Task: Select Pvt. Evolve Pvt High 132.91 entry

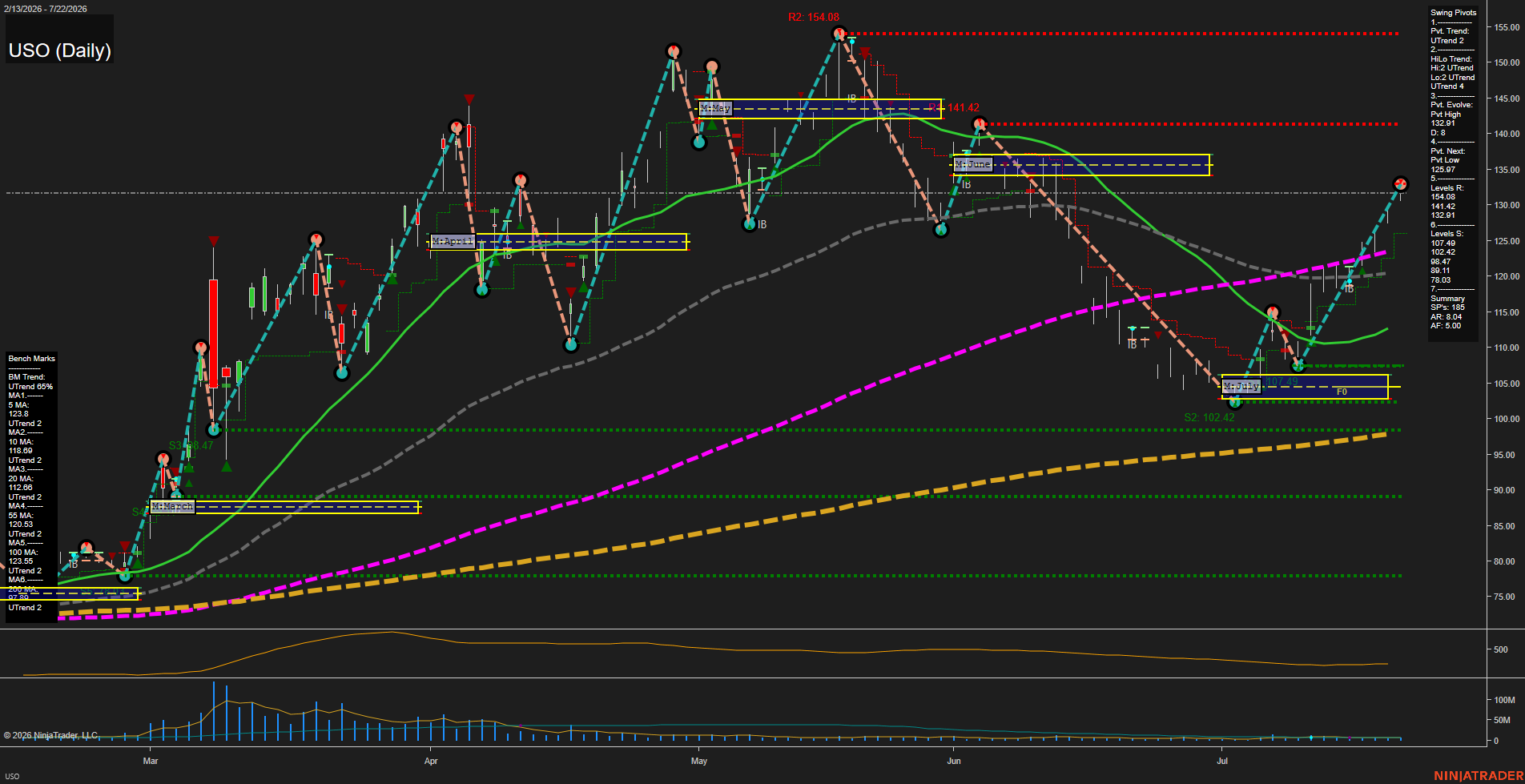Action: point(1451,114)
